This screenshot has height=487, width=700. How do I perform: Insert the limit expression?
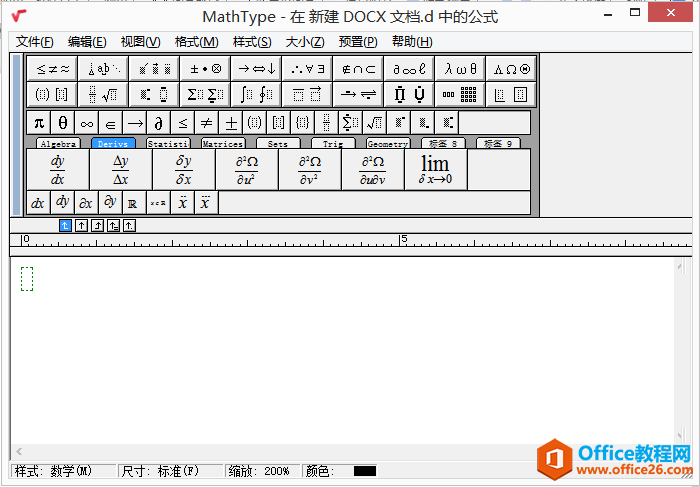click(435, 170)
